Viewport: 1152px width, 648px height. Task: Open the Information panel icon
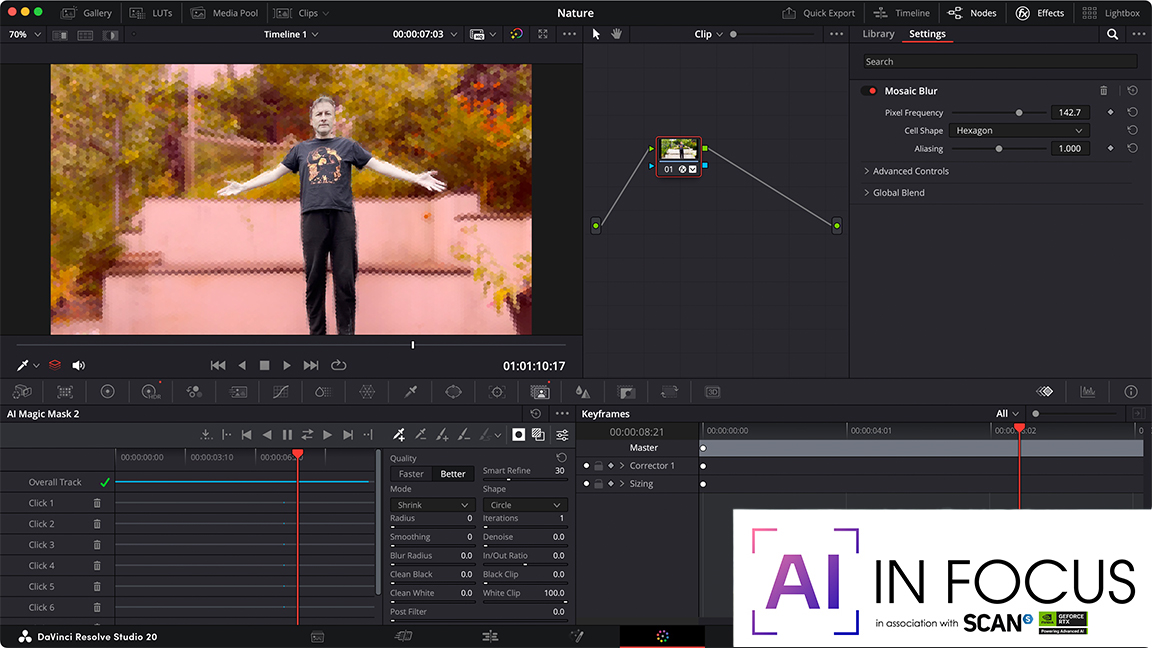tap(1131, 392)
